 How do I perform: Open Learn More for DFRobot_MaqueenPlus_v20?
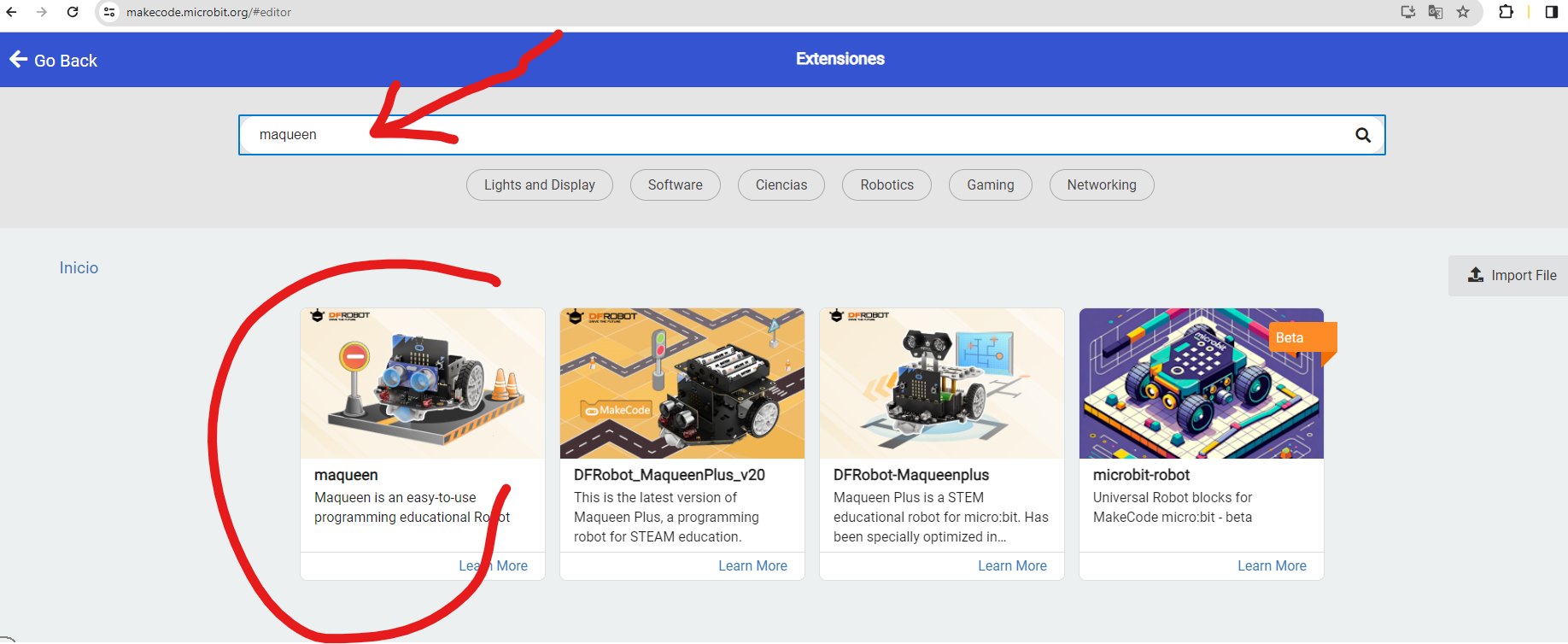tap(752, 565)
